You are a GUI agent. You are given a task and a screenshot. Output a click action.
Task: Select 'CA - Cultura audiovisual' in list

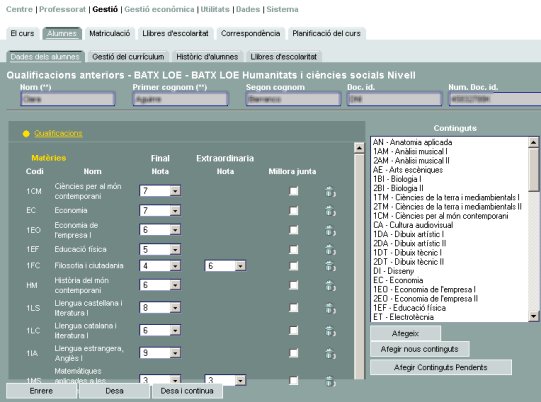coord(413,225)
